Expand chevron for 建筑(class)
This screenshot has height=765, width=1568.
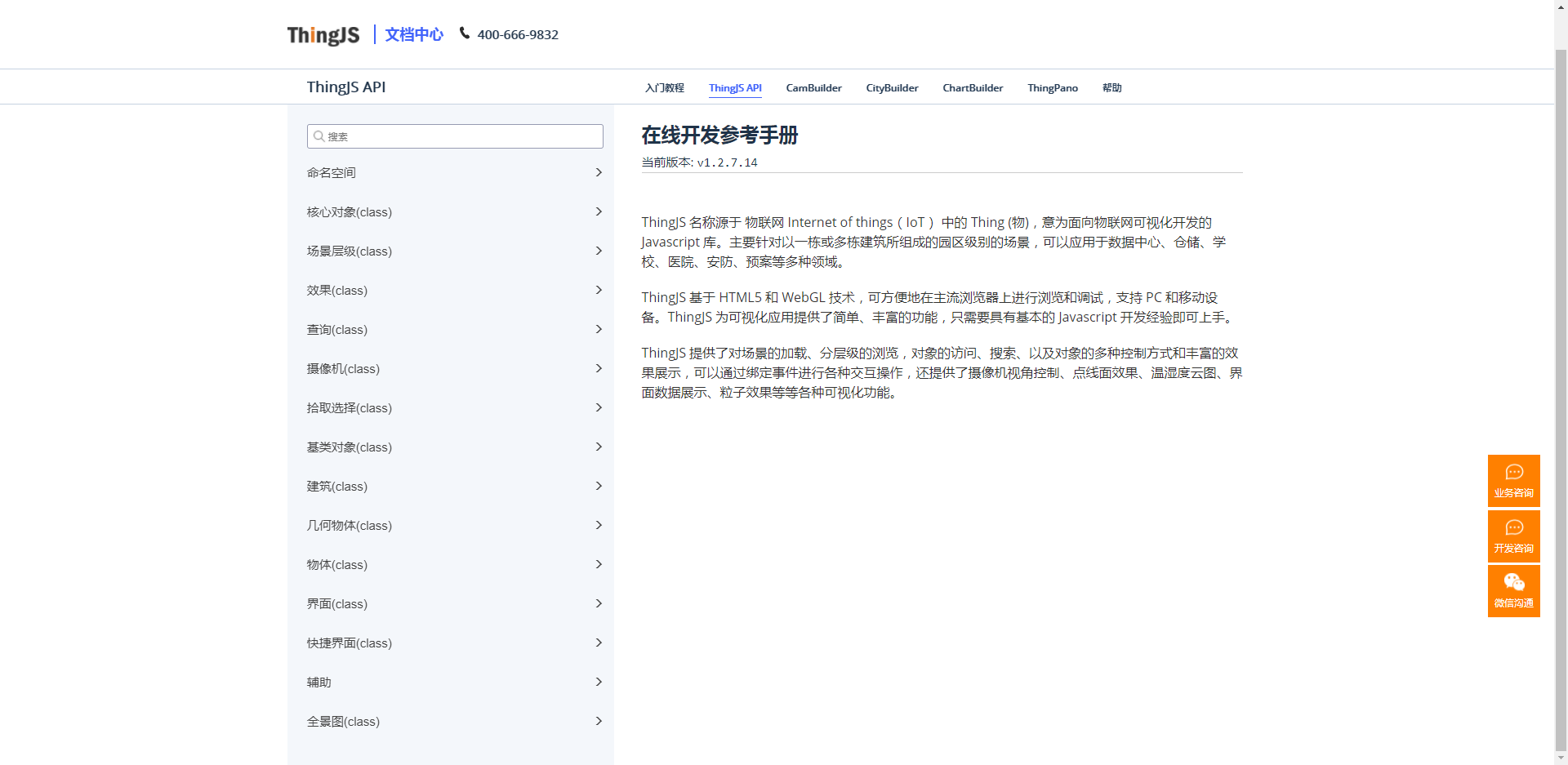click(x=599, y=486)
